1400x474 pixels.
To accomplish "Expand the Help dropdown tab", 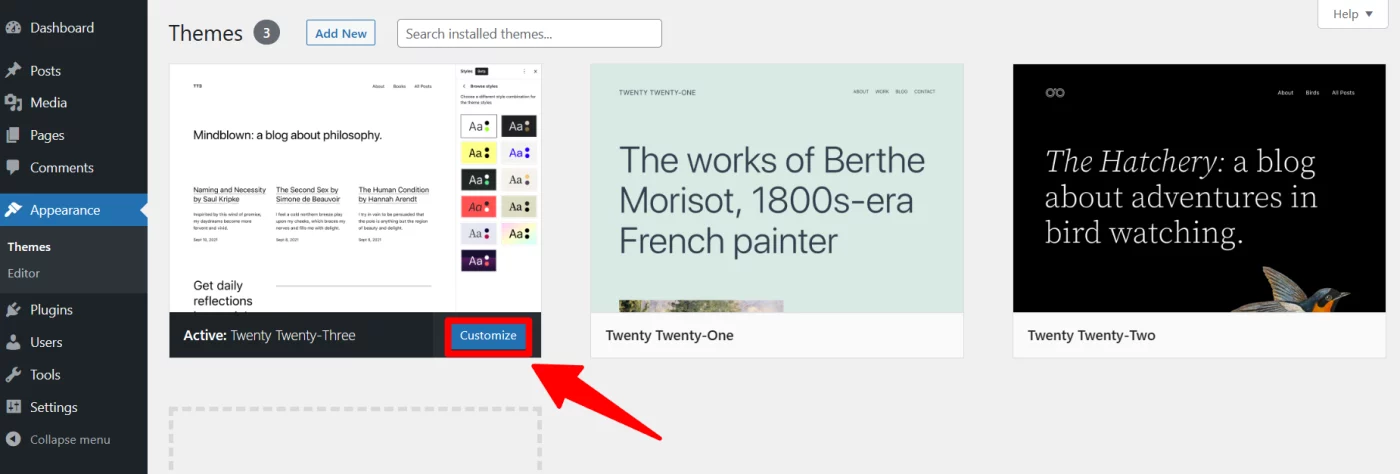I will [1353, 14].
